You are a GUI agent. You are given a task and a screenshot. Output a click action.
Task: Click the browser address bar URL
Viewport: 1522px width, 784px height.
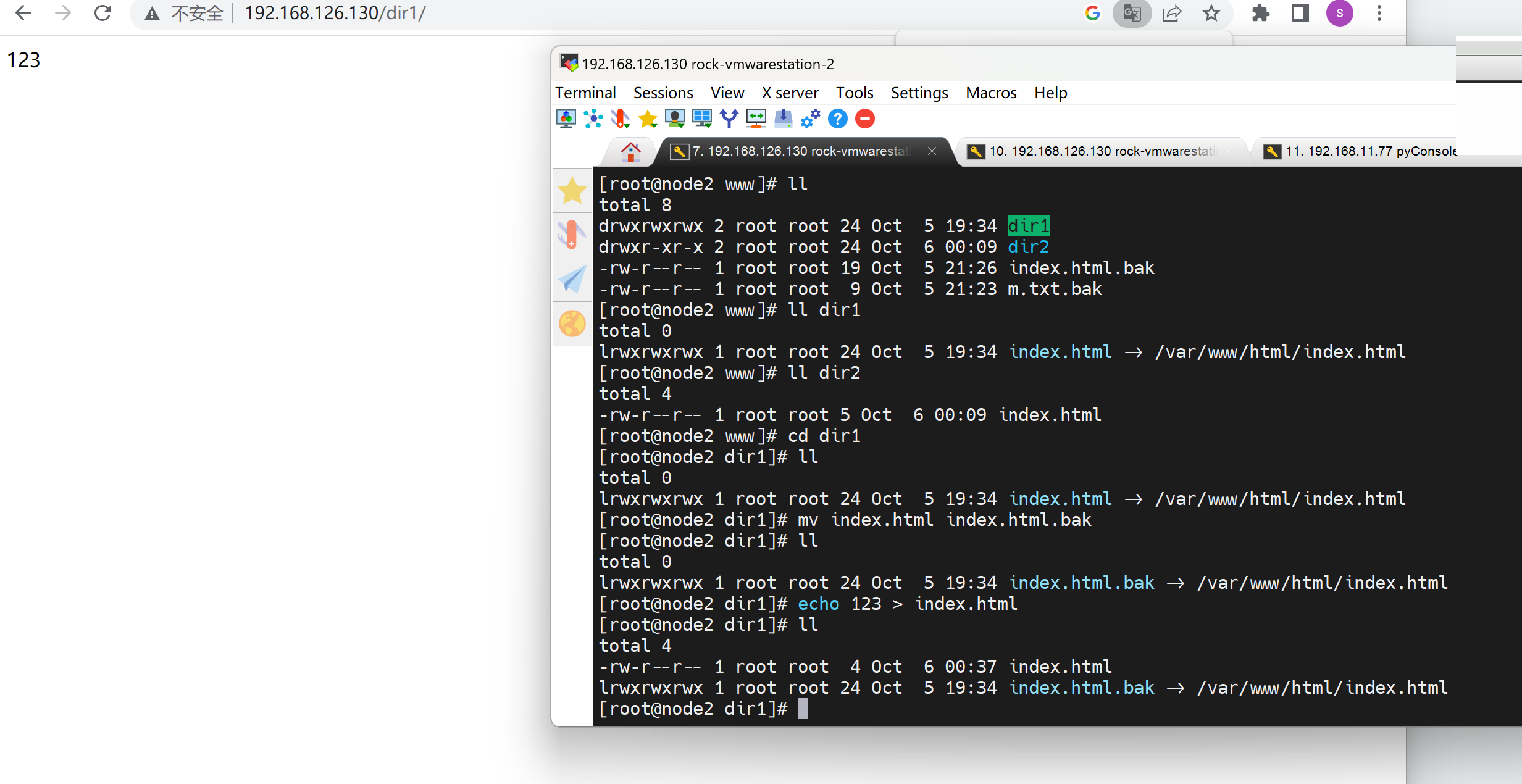[335, 13]
